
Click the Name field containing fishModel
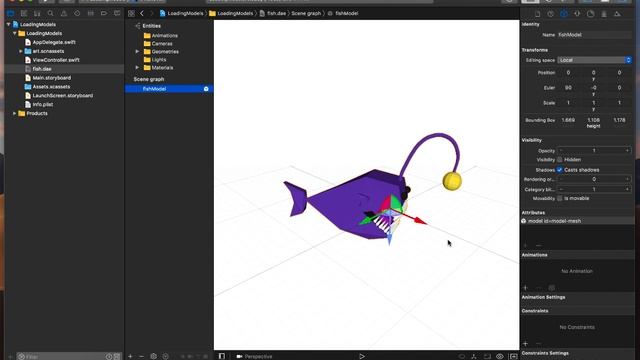click(594, 35)
